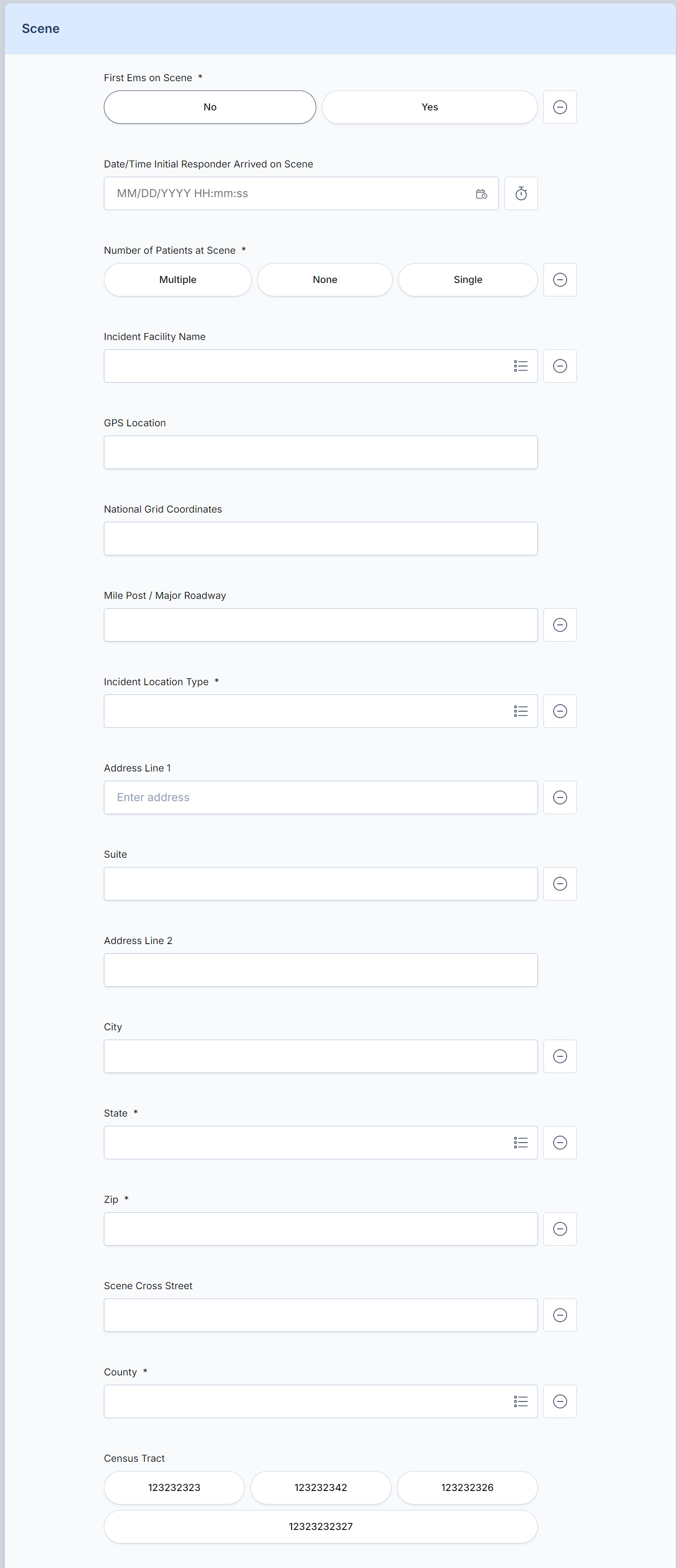The height and width of the screenshot is (1568, 677).
Task: Click the minus circle icon beside Mile Post / Major Roadway
Action: (560, 624)
